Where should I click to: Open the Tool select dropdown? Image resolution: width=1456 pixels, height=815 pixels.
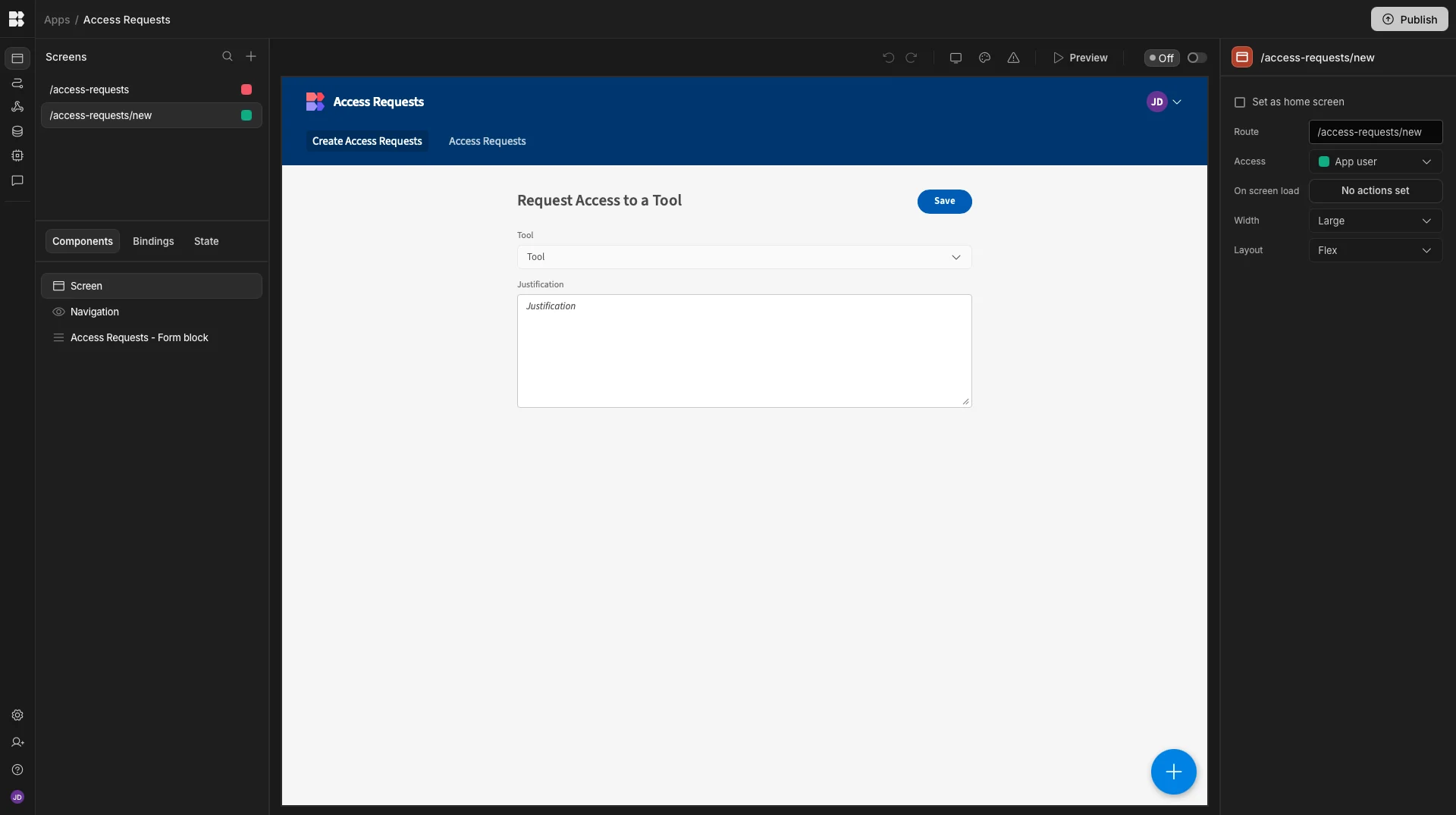point(744,257)
